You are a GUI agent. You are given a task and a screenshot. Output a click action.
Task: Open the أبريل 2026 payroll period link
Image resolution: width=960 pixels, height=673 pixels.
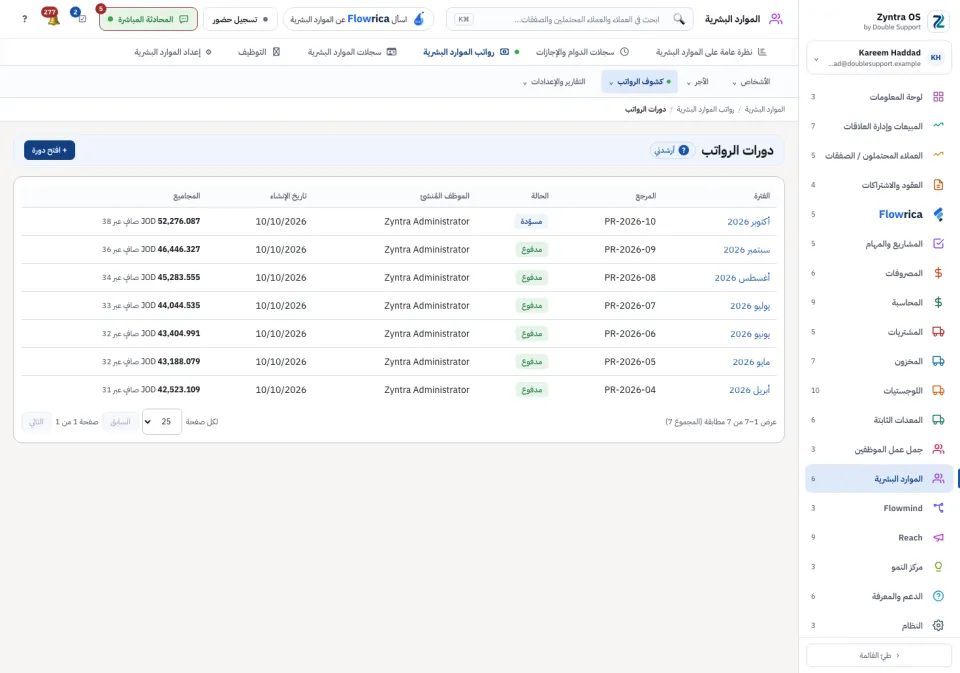(749, 390)
